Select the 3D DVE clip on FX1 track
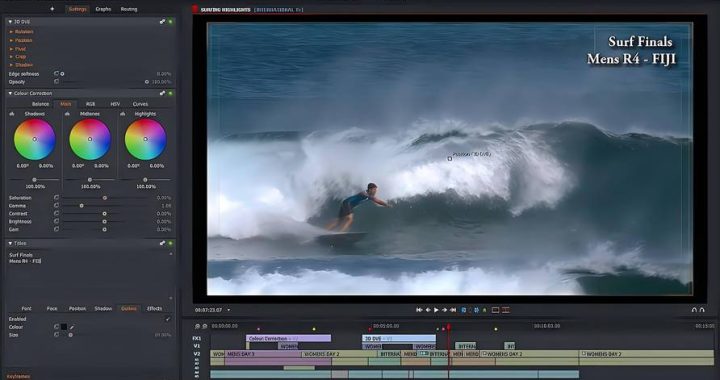This screenshot has height=380, width=720. 399,339
